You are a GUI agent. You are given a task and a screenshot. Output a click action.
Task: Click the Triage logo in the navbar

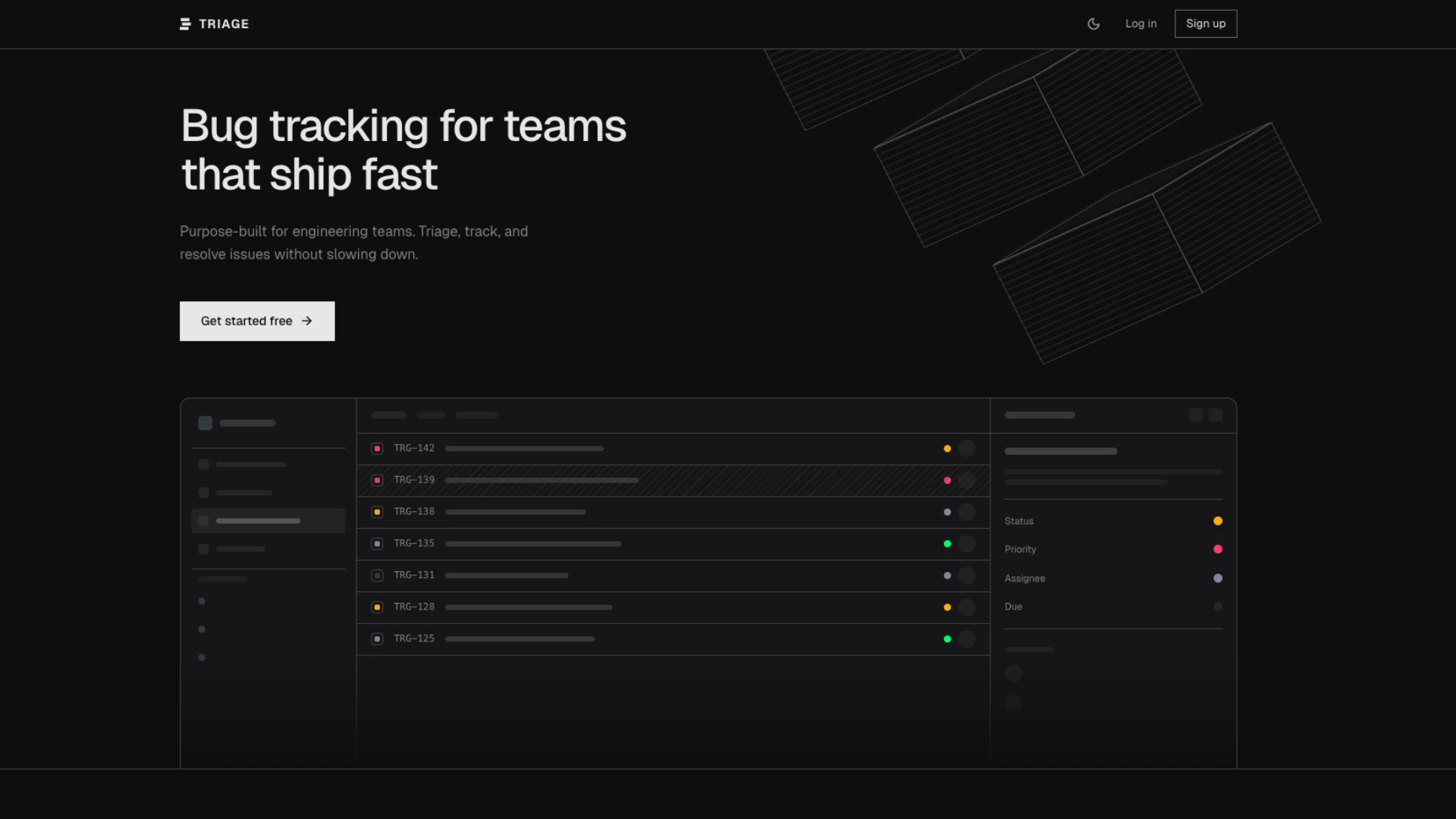[x=214, y=24]
